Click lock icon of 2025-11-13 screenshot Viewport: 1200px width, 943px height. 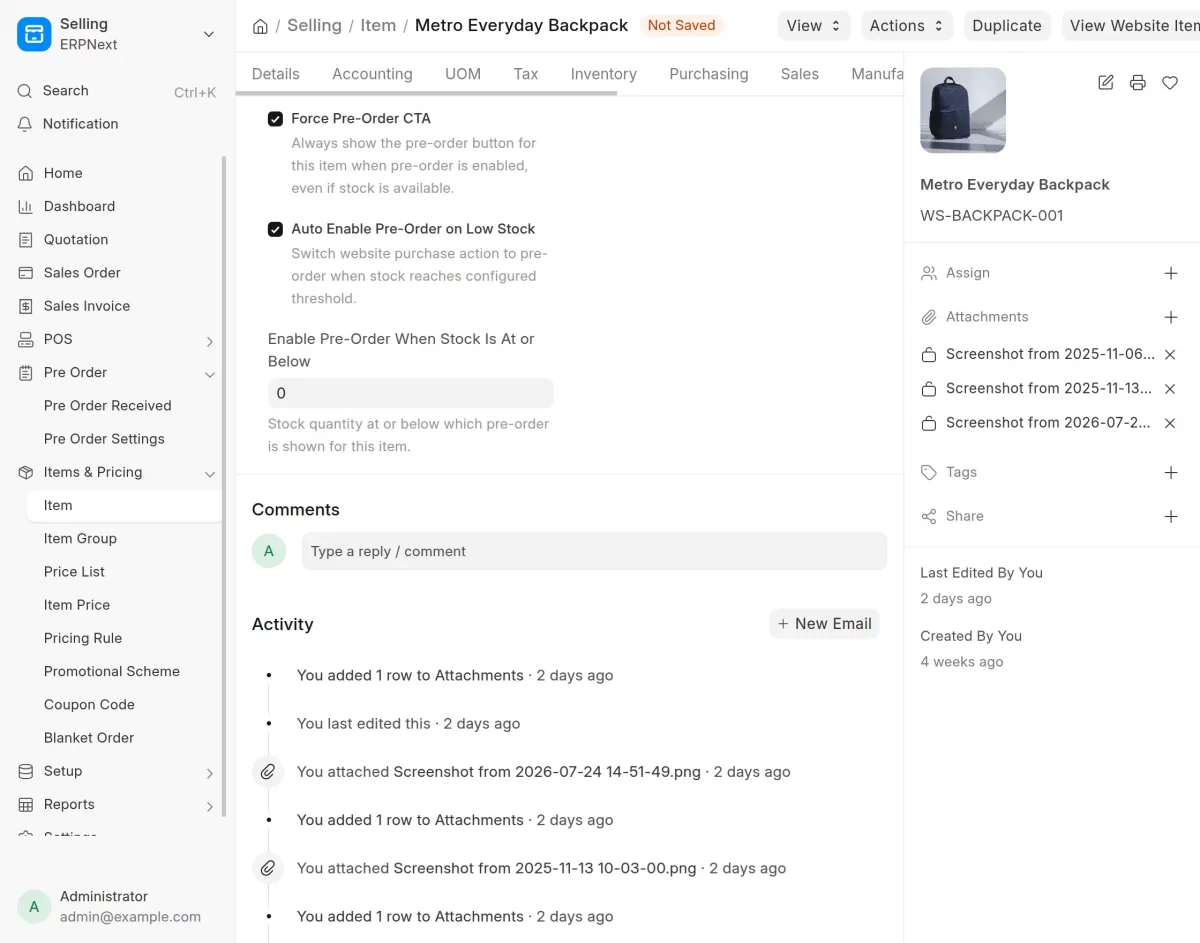point(929,388)
